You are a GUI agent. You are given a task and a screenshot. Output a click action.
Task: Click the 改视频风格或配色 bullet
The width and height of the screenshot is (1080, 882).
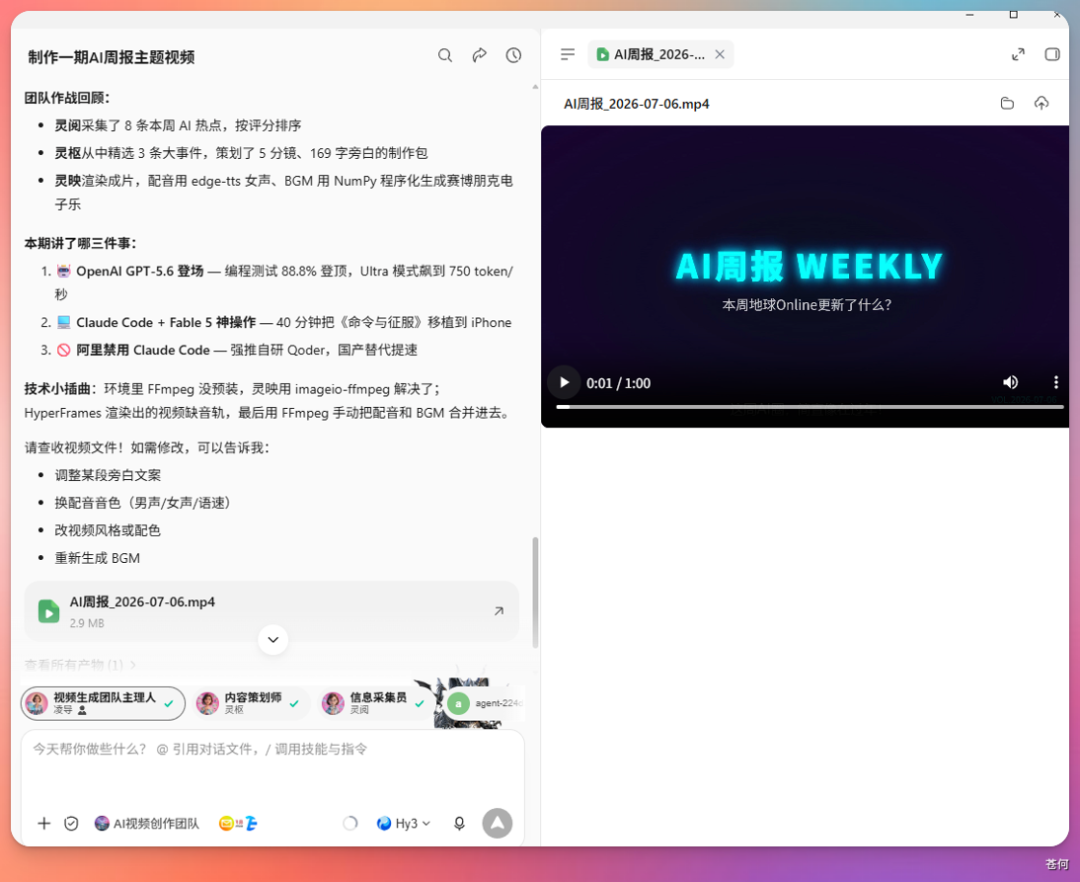[x=107, y=530]
